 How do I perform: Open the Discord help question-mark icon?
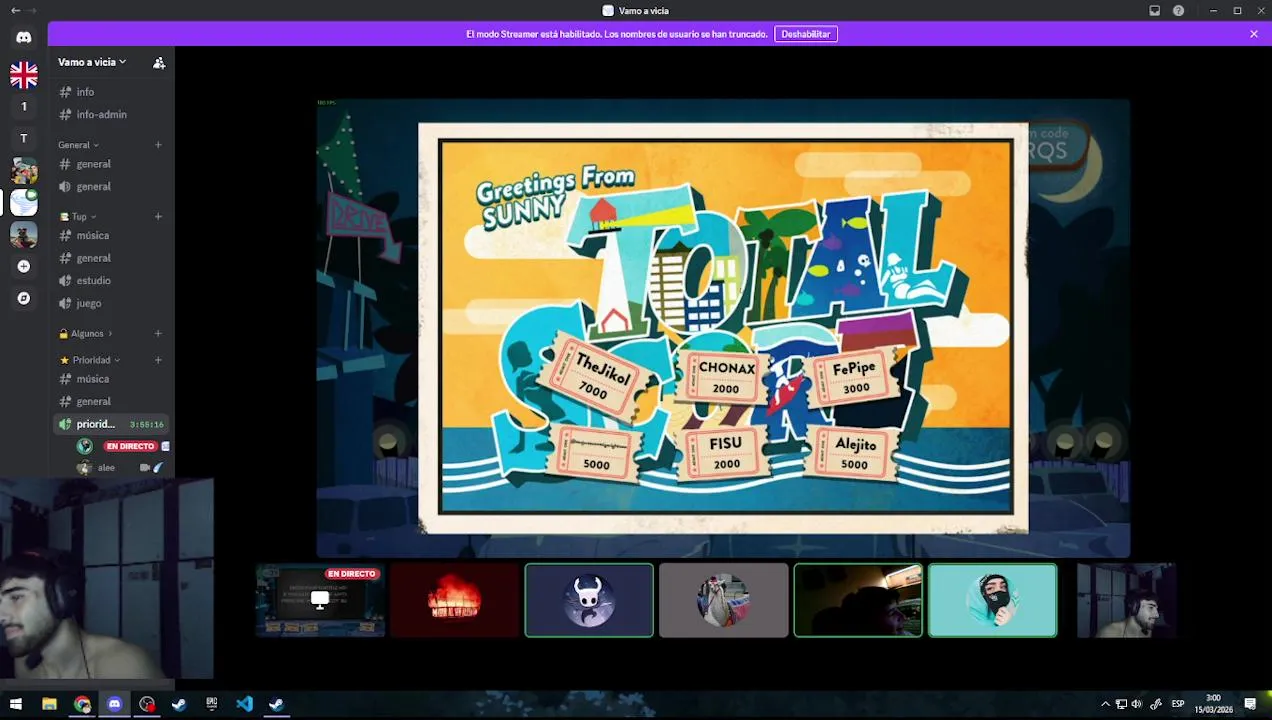(x=1178, y=11)
